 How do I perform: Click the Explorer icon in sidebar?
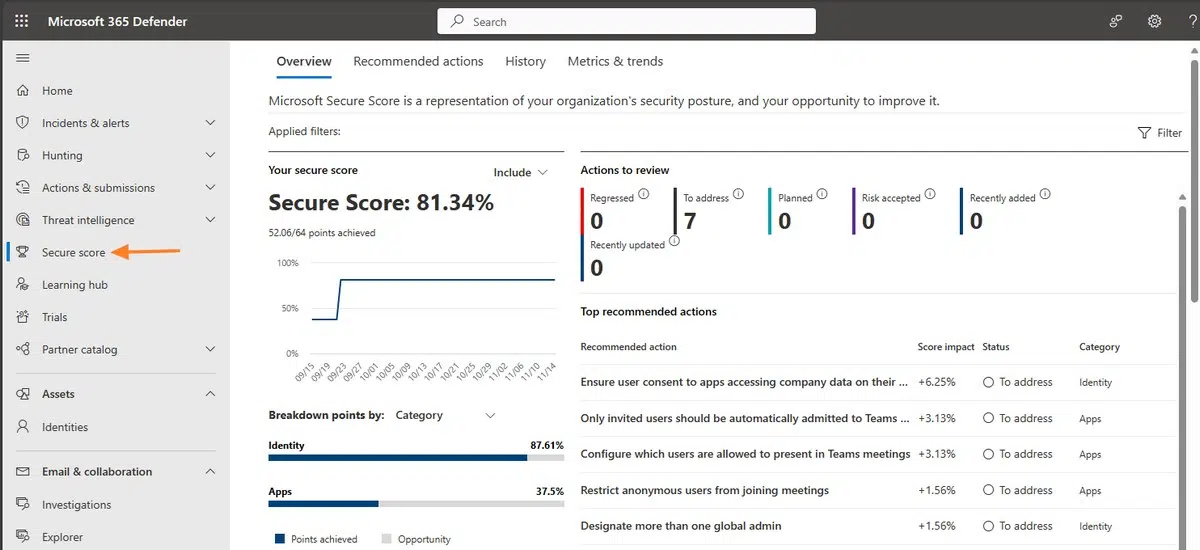[x=22, y=537]
